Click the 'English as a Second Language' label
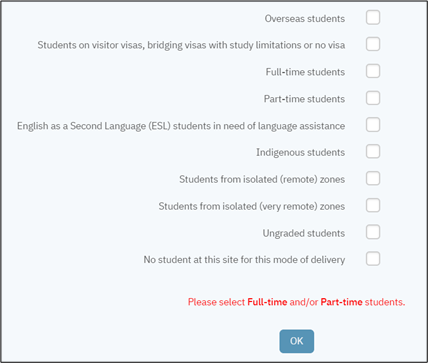The height and width of the screenshot is (363, 428). click(181, 126)
